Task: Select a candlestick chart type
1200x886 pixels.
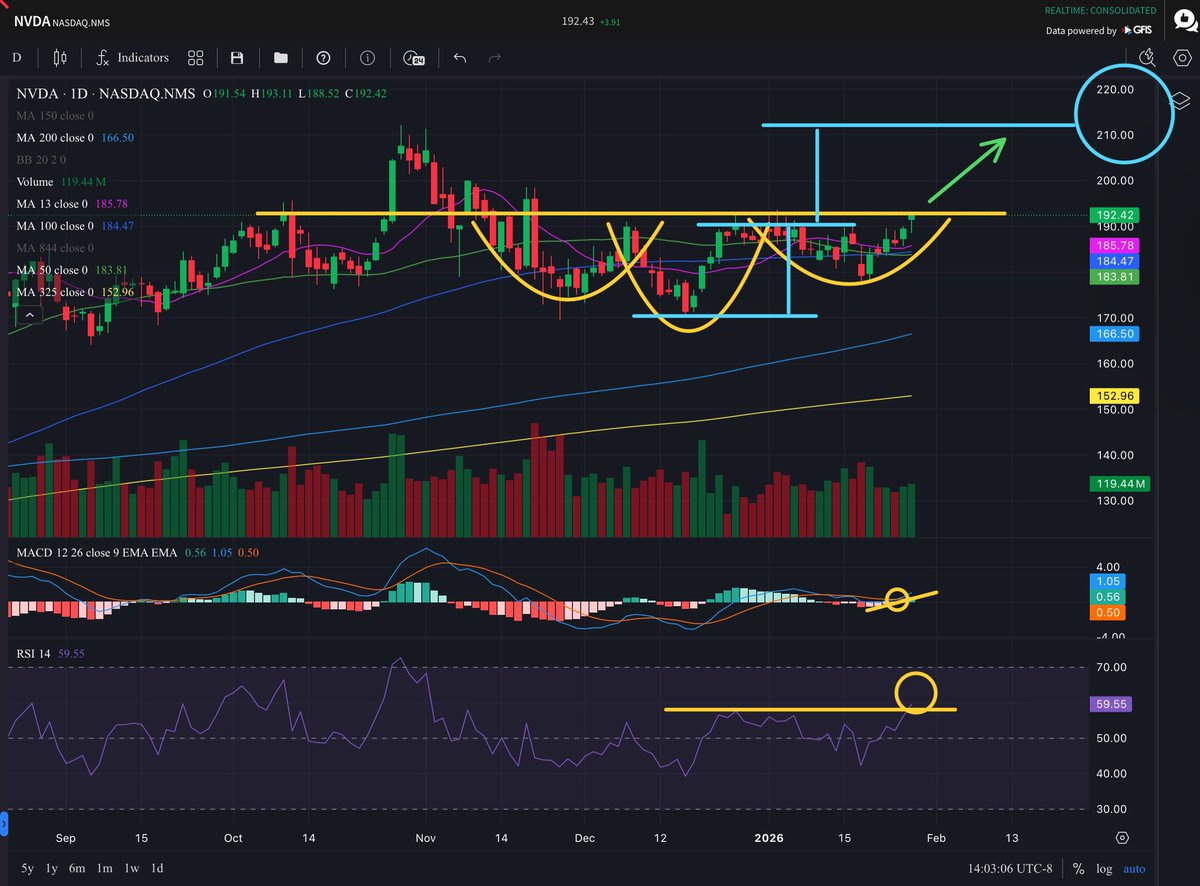Action: click(x=59, y=57)
